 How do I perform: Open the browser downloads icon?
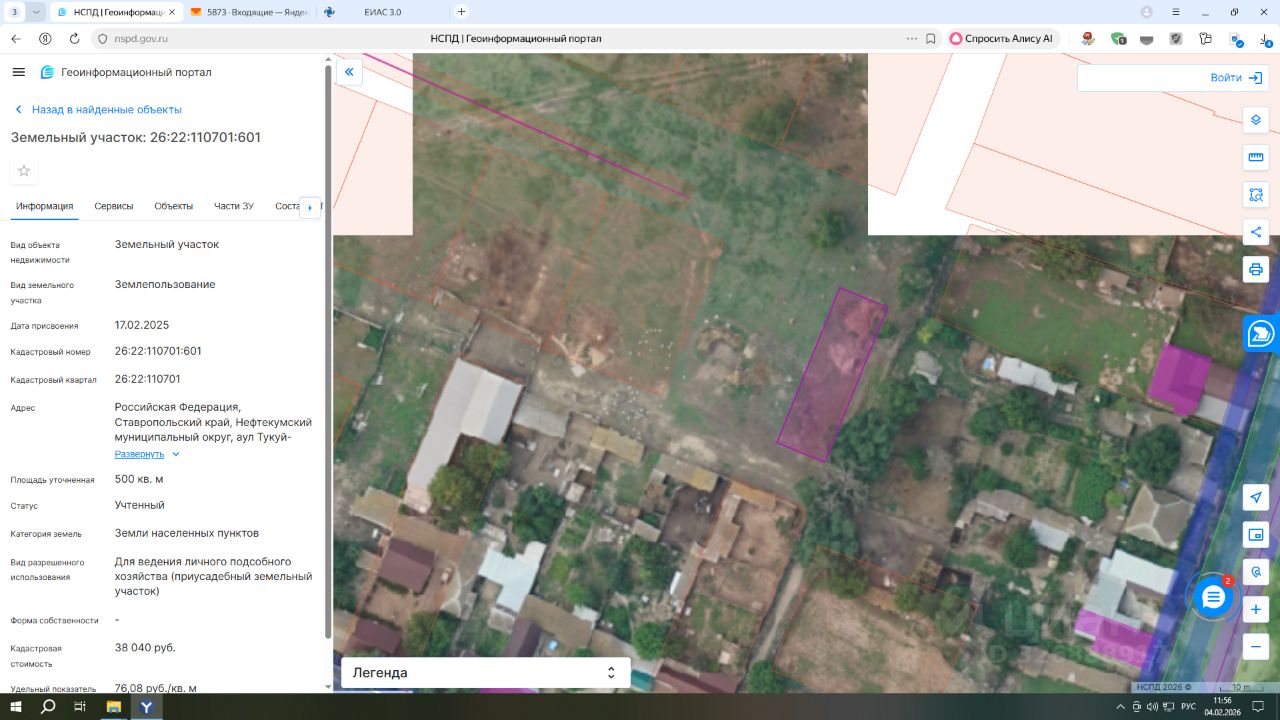[x=1263, y=39]
